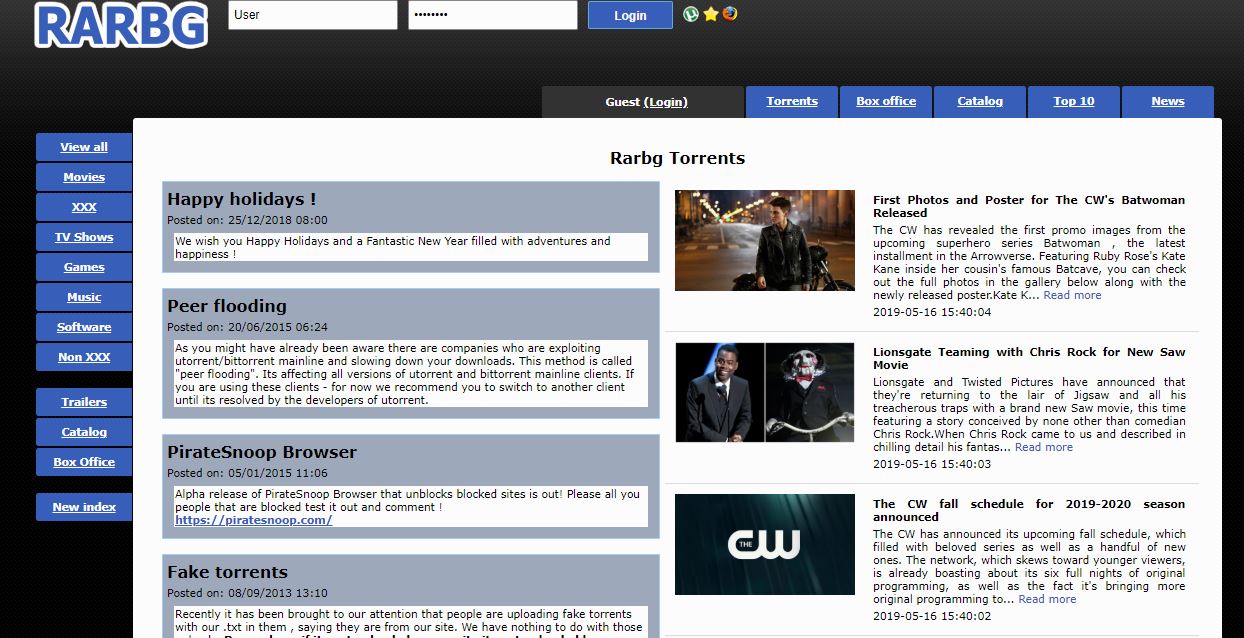This screenshot has height=638, width=1244.
Task: Go to the News tab
Action: pyautogui.click(x=1168, y=102)
